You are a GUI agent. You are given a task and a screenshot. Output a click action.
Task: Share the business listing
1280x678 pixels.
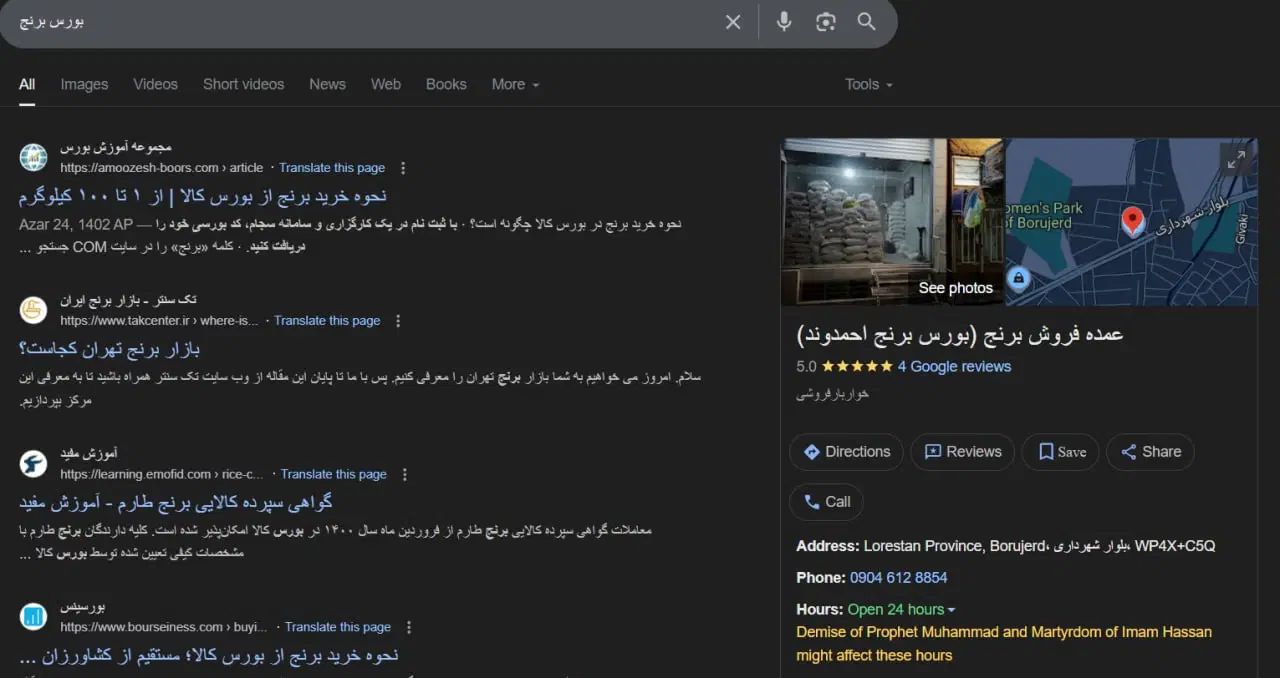(x=1150, y=452)
